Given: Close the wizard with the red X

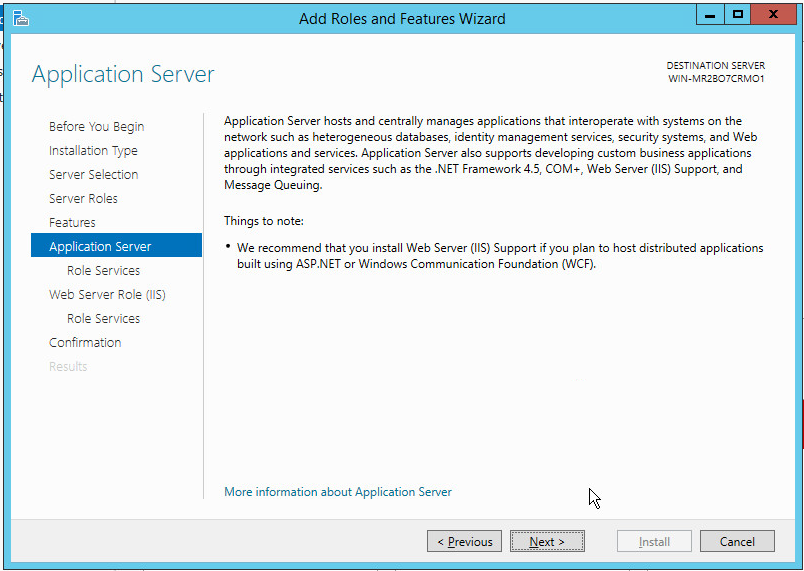Looking at the screenshot, I should coord(777,15).
